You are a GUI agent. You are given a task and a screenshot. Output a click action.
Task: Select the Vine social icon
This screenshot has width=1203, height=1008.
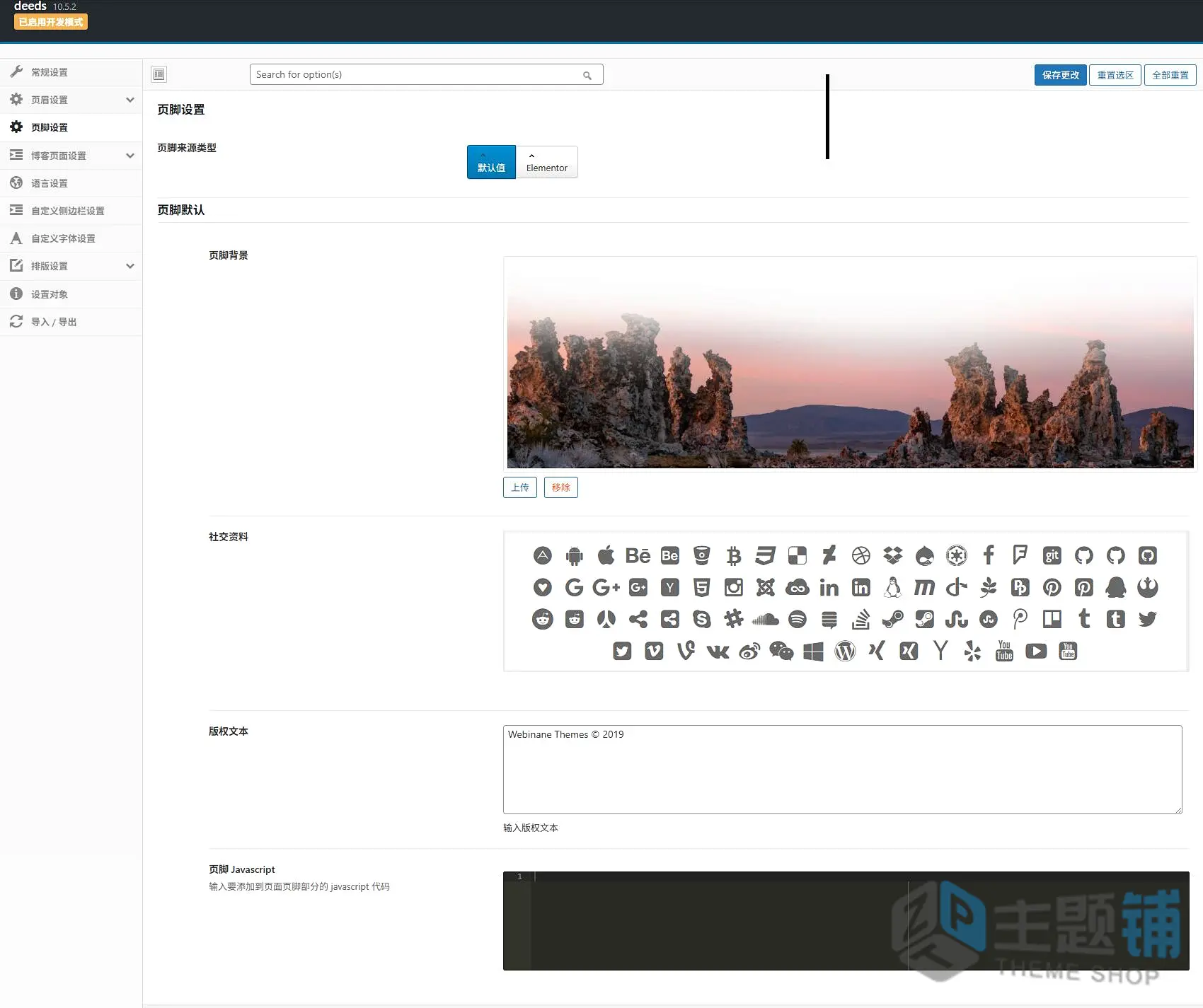coord(686,651)
